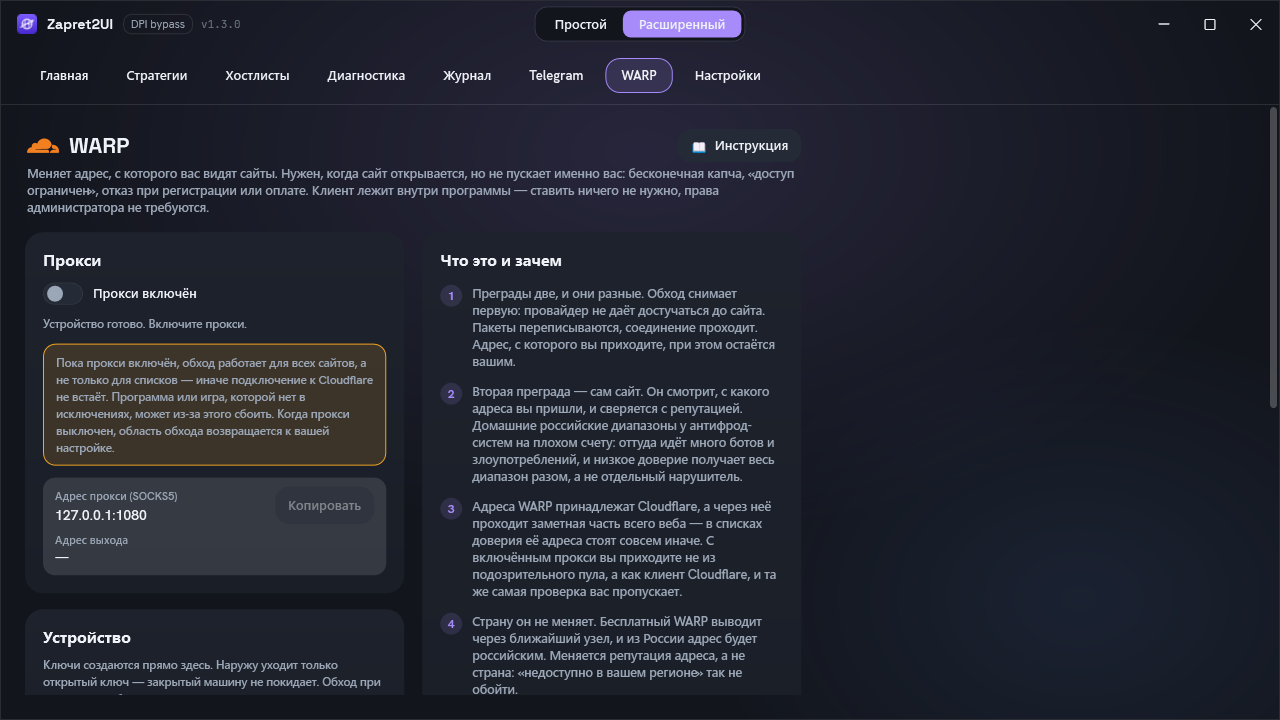Switch to "Простой" mode
The height and width of the screenshot is (720, 1280).
(x=581, y=24)
